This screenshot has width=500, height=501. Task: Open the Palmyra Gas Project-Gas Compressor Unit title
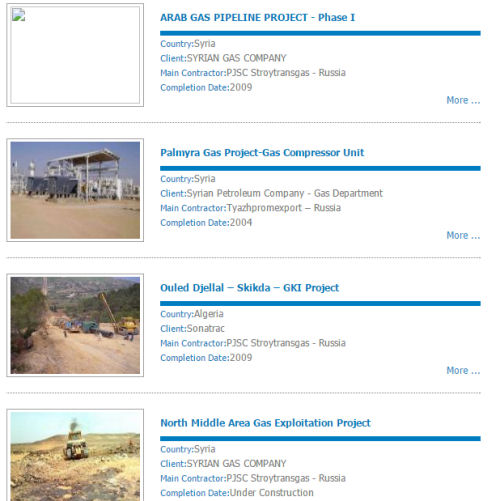click(x=262, y=153)
